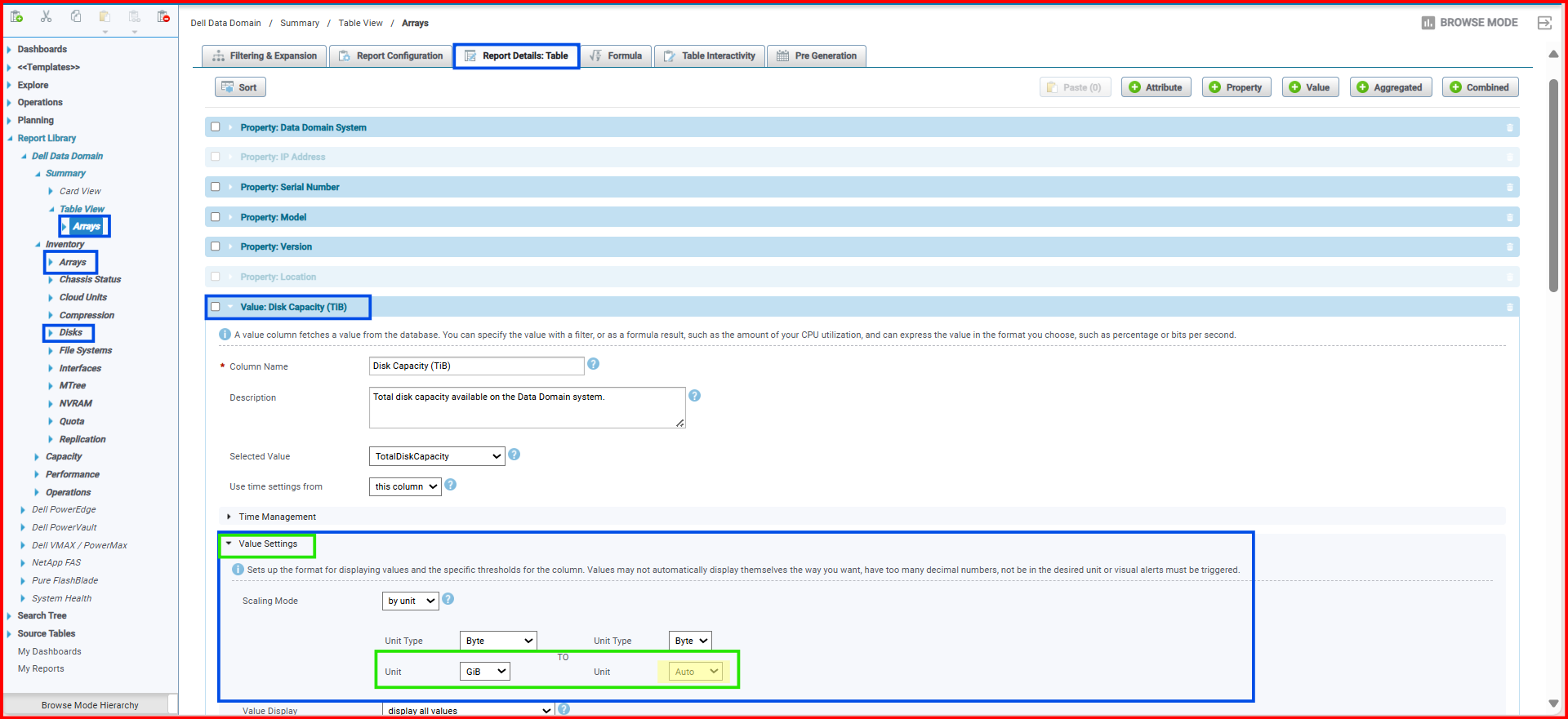Tick the Property: Location checkbox
The height and width of the screenshot is (719, 1568).
(x=216, y=277)
